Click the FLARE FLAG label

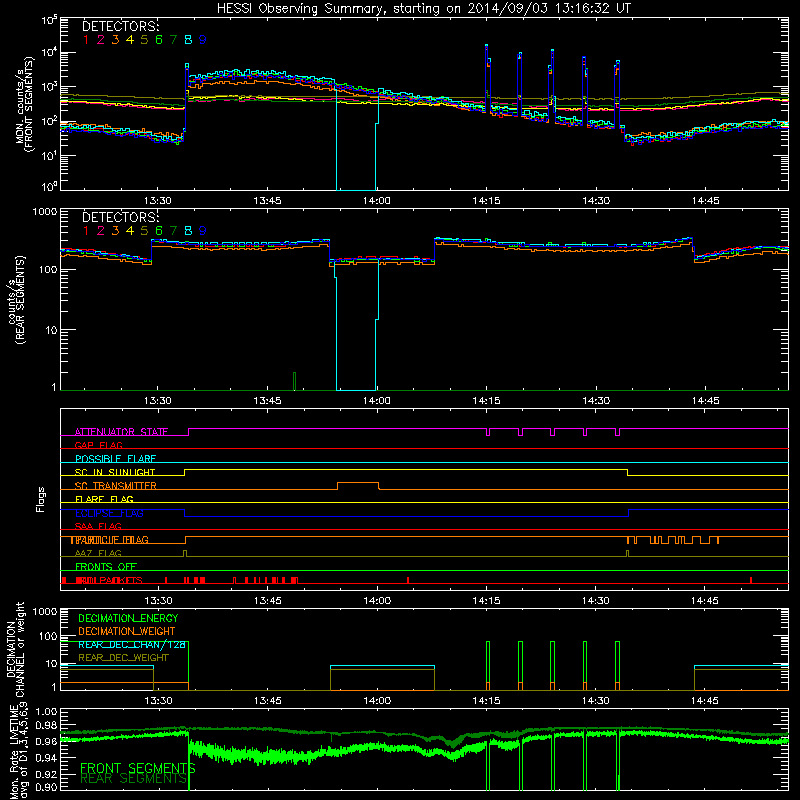click(104, 499)
